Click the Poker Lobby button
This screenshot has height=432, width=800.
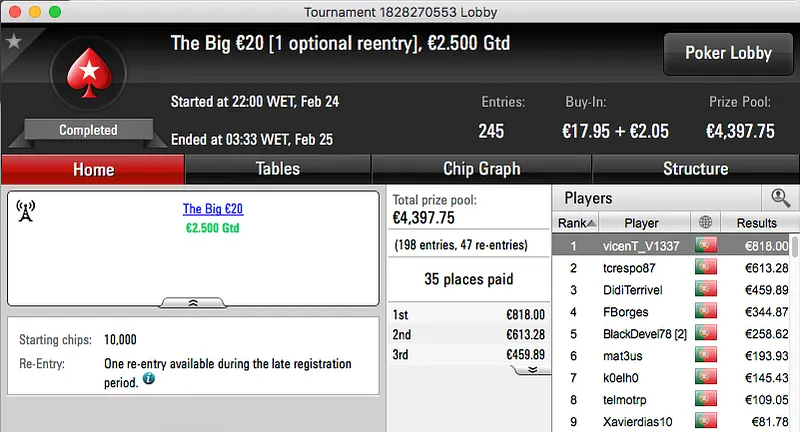pyautogui.click(x=725, y=54)
